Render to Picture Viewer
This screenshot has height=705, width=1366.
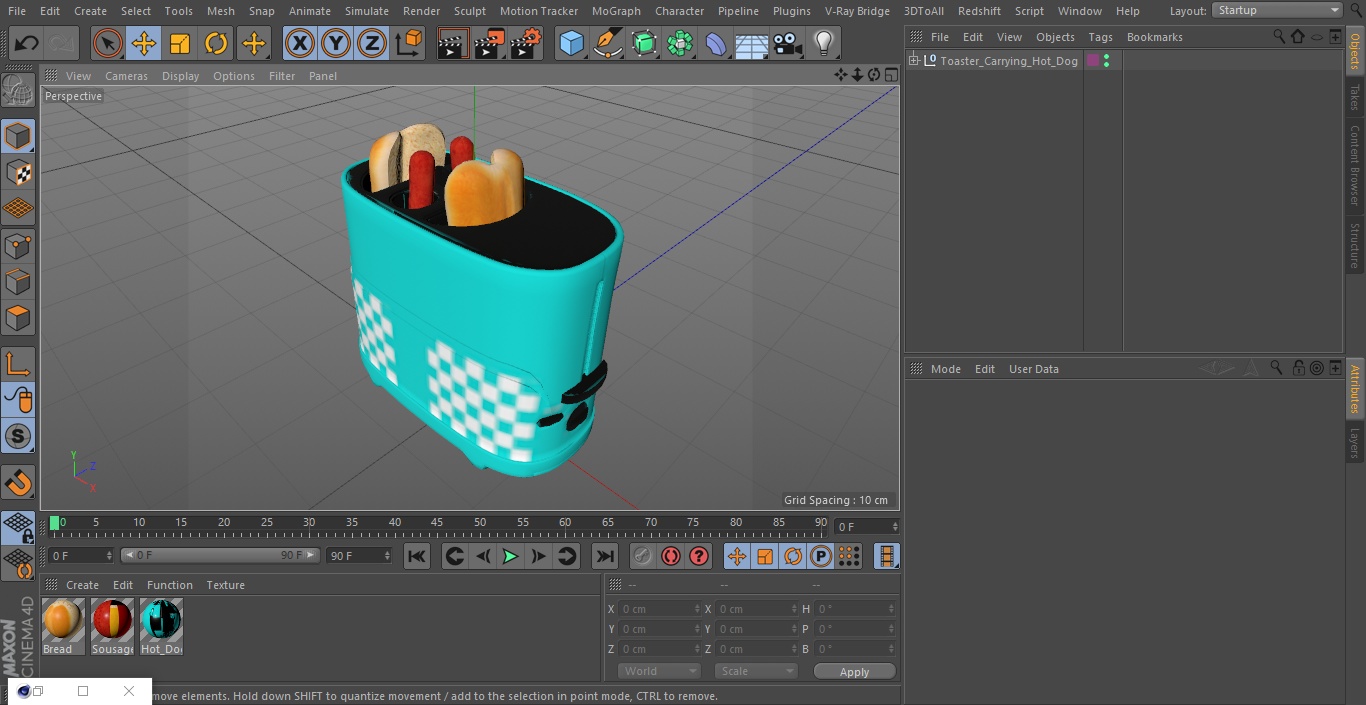pos(489,43)
